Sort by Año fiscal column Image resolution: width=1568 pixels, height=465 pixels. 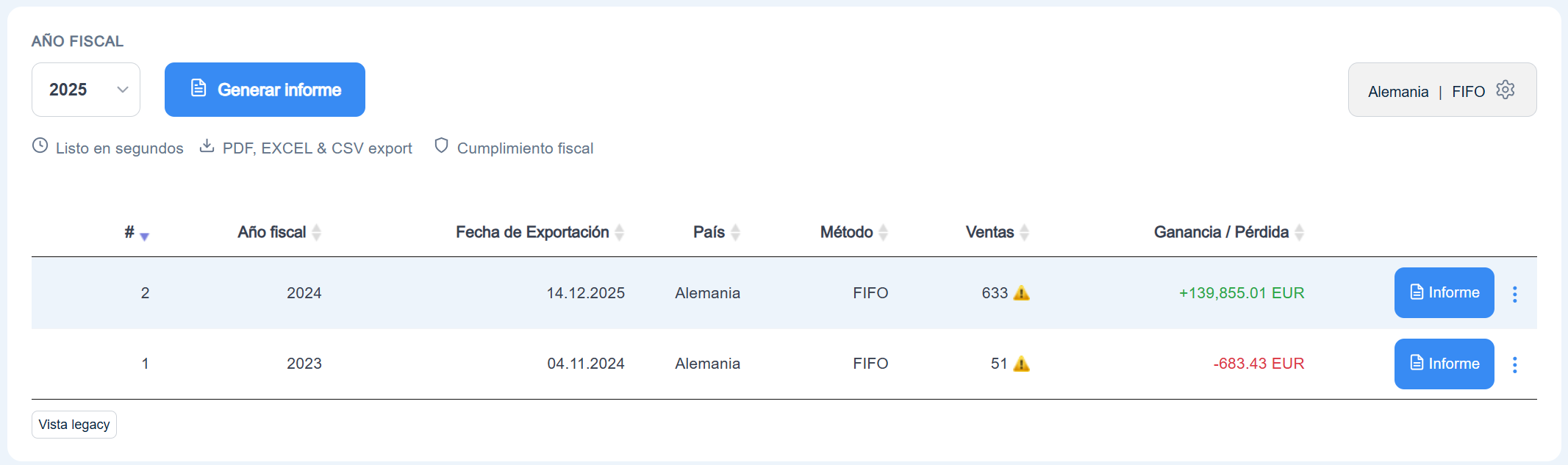(x=279, y=233)
